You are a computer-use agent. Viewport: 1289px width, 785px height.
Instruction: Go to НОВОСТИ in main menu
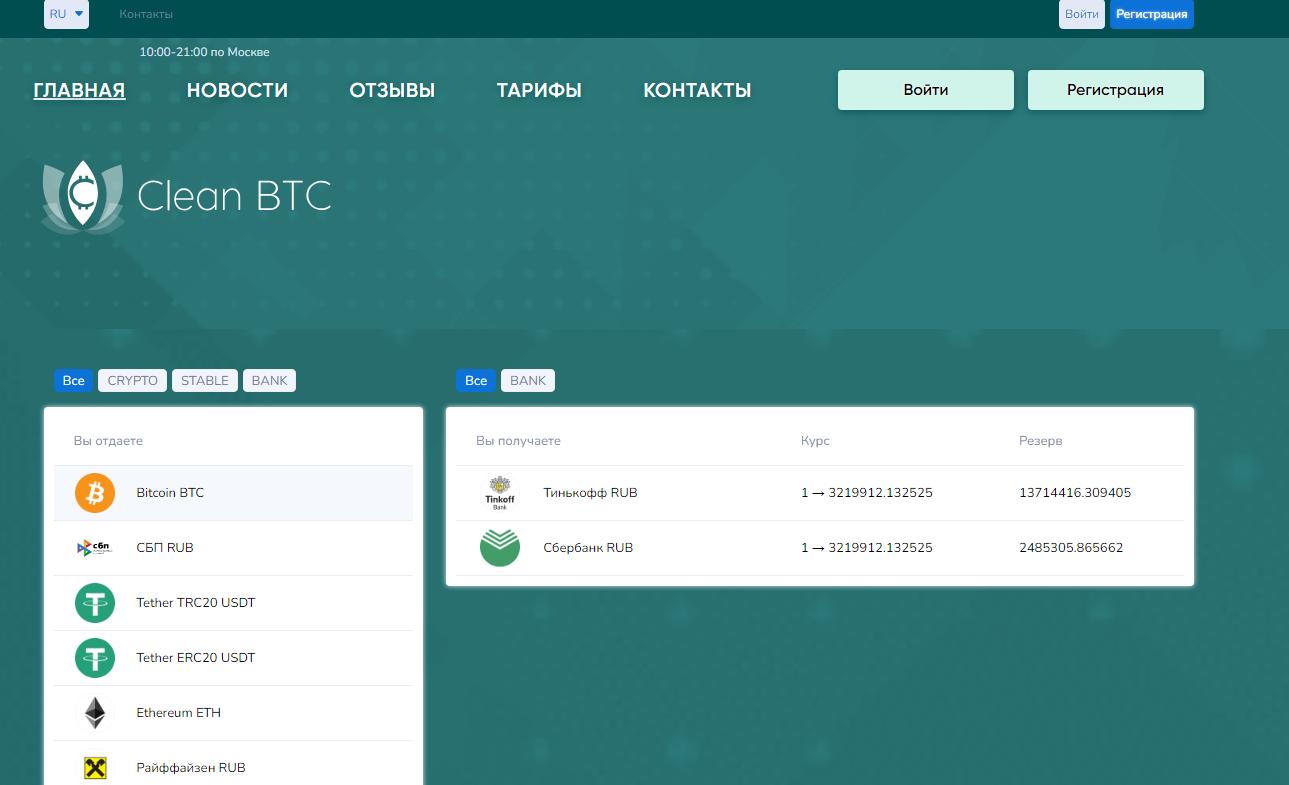(237, 91)
